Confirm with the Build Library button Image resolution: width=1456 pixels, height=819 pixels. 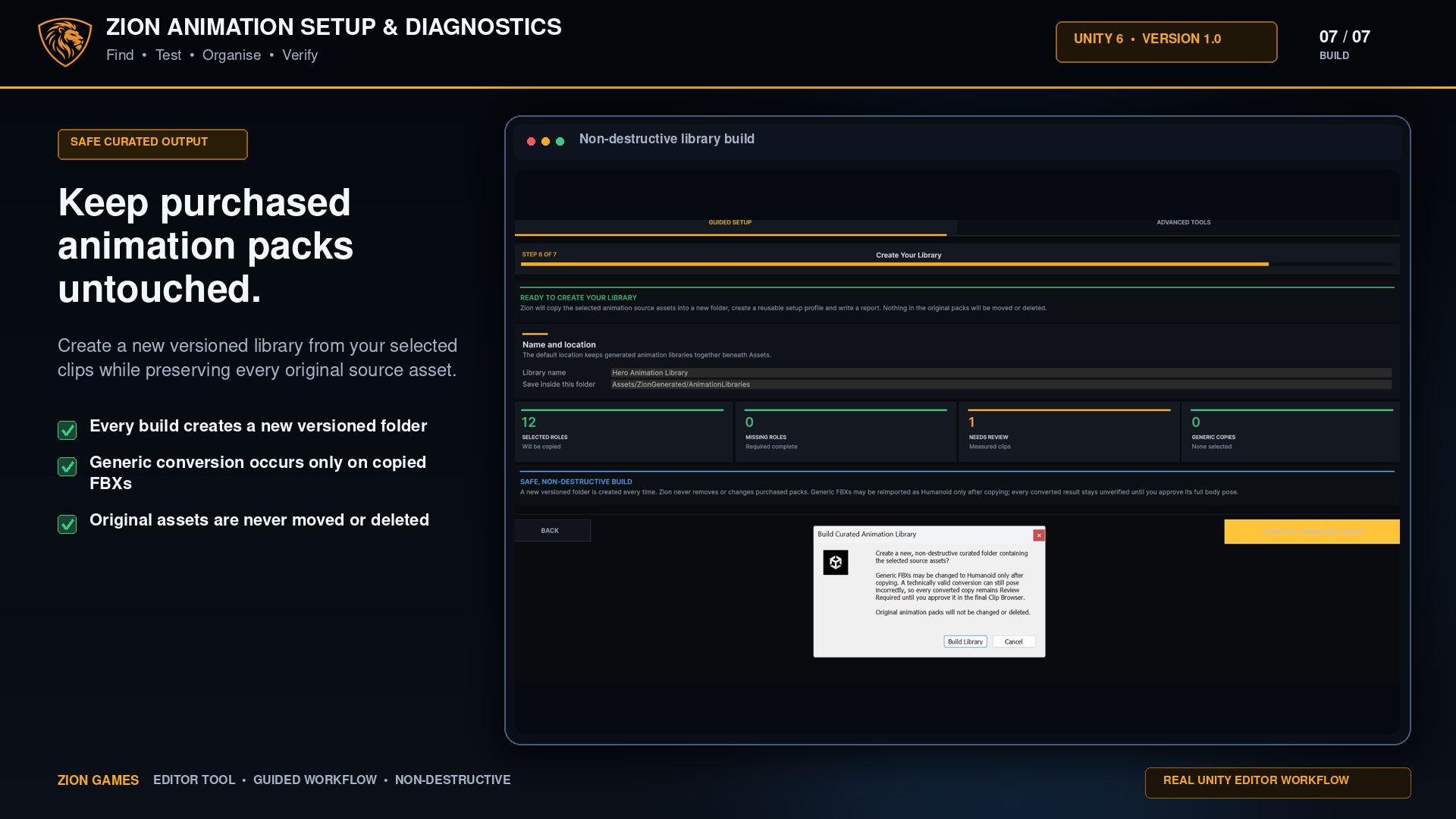tap(965, 642)
